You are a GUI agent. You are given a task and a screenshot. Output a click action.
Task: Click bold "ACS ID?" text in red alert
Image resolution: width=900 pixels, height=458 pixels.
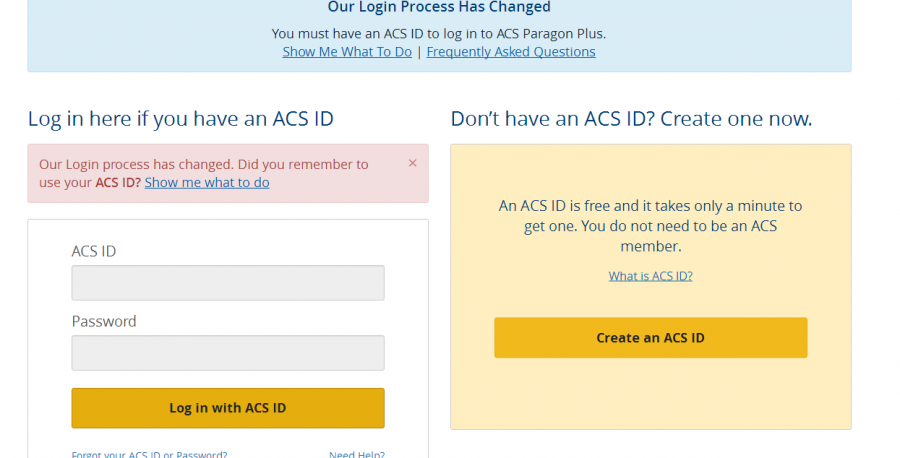(x=118, y=183)
